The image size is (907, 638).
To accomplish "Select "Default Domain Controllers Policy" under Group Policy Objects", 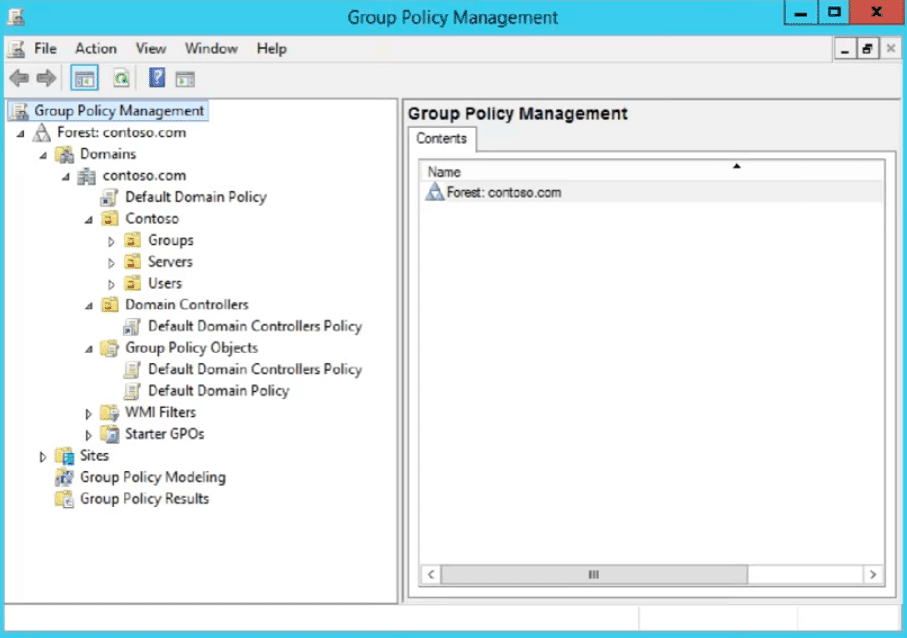I will 255,370.
